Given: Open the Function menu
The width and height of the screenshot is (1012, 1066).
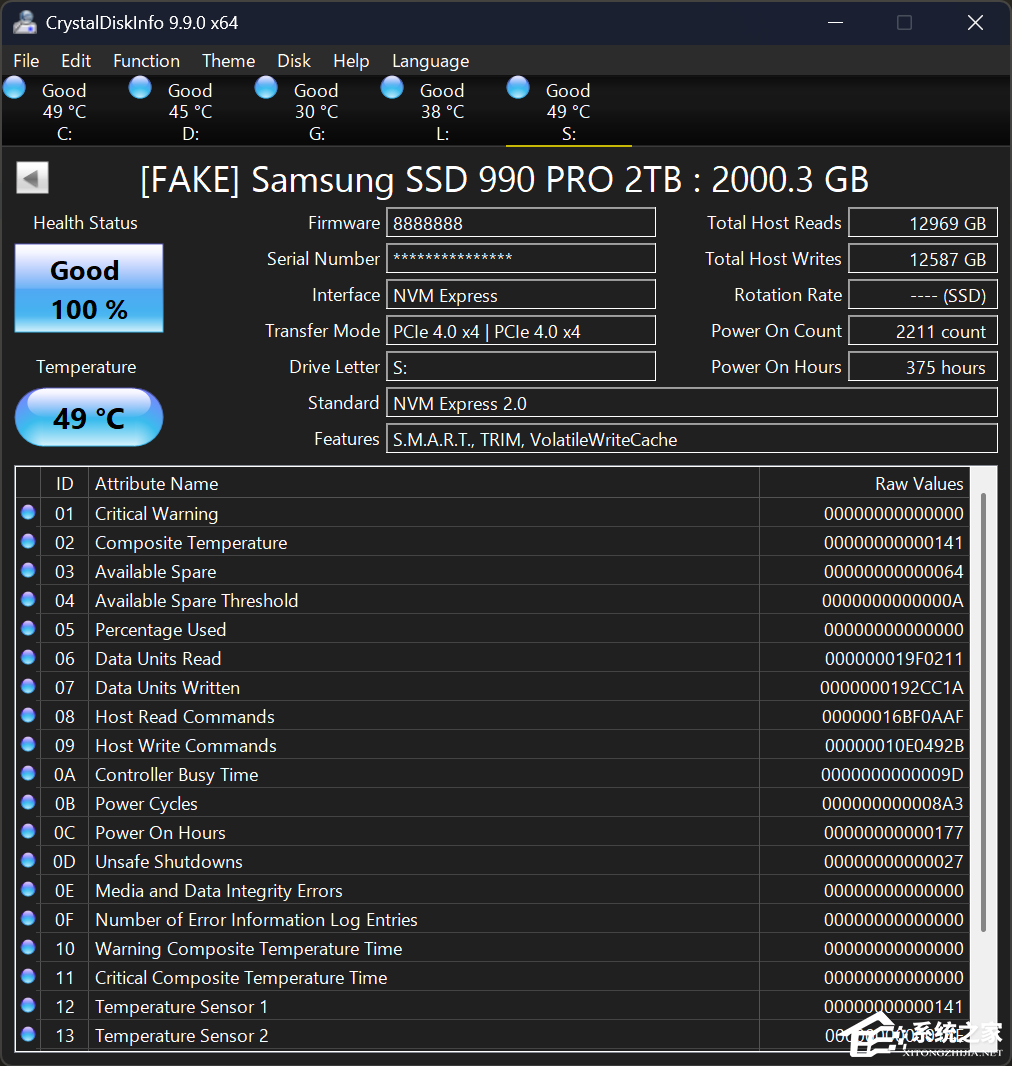Looking at the screenshot, I should 146,61.
